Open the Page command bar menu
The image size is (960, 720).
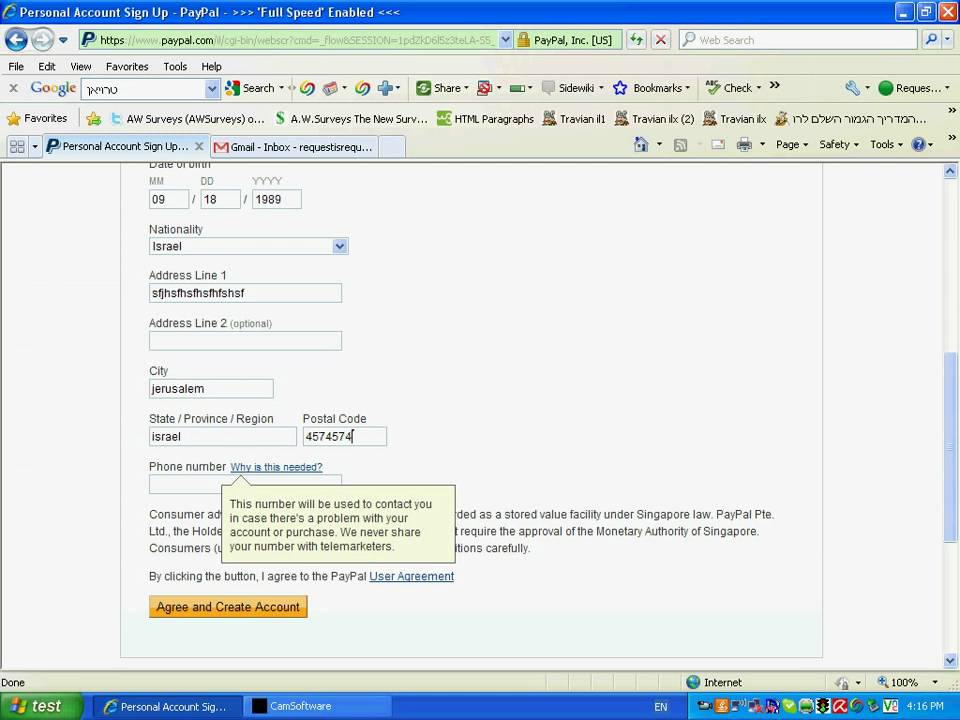(x=792, y=144)
